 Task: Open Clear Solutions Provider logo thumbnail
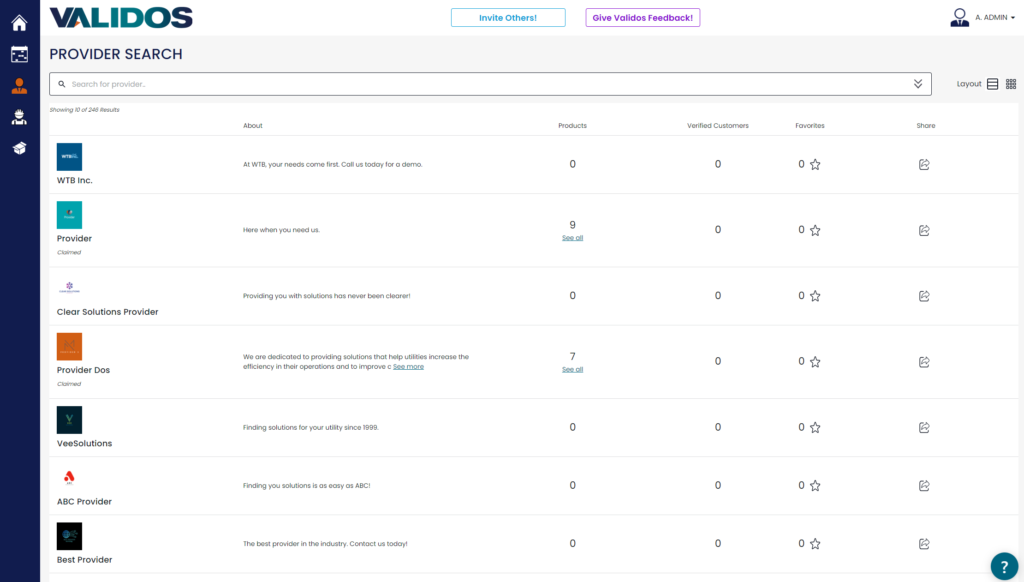pyautogui.click(x=69, y=287)
